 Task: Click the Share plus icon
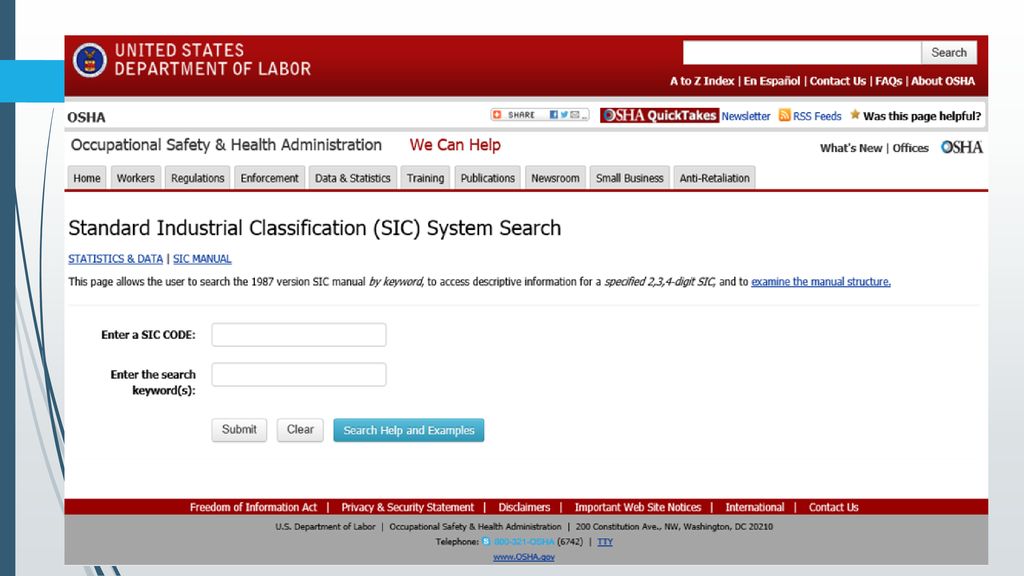[x=497, y=115]
